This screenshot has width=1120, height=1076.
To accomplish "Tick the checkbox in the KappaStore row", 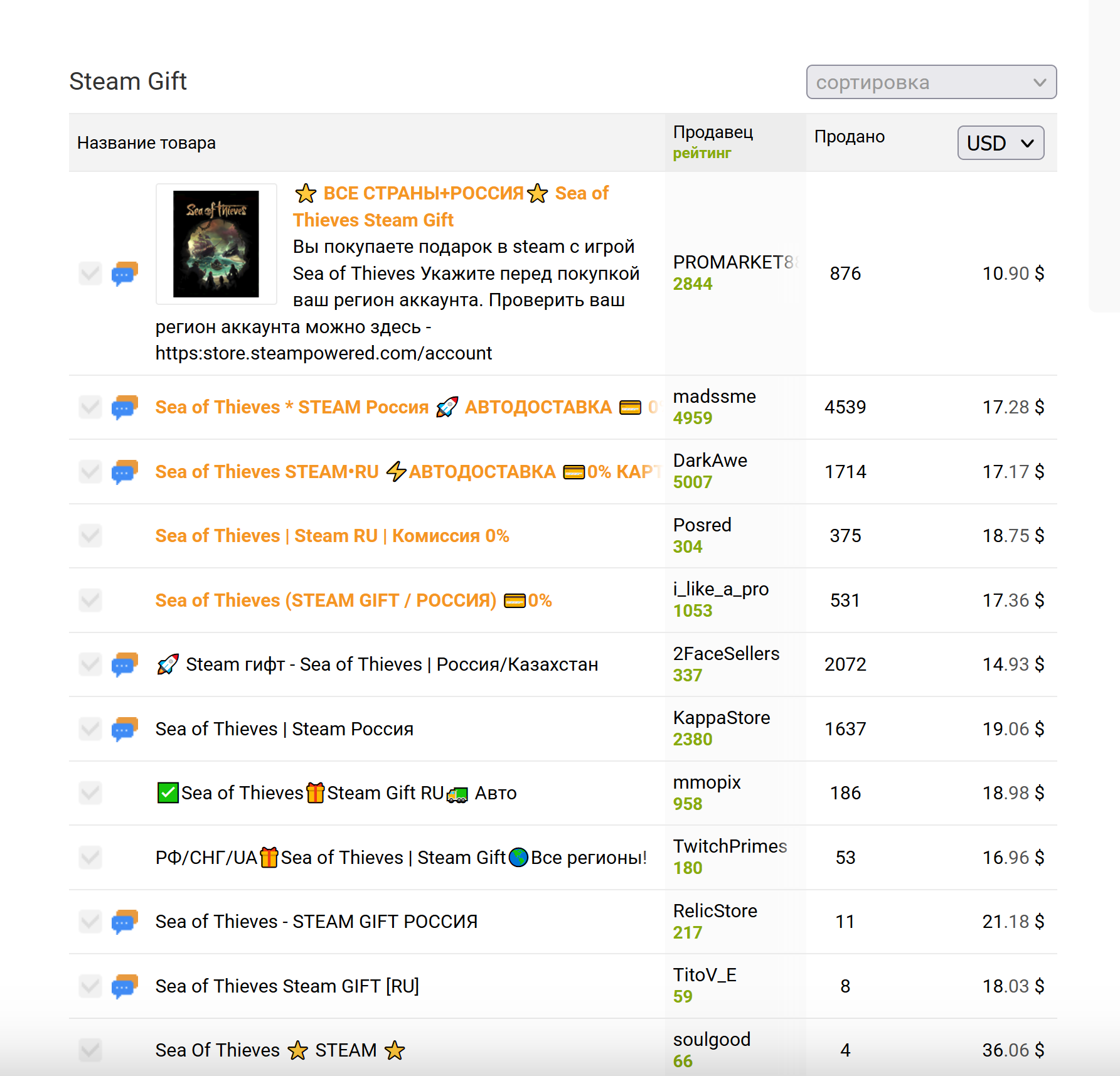I will click(x=90, y=729).
